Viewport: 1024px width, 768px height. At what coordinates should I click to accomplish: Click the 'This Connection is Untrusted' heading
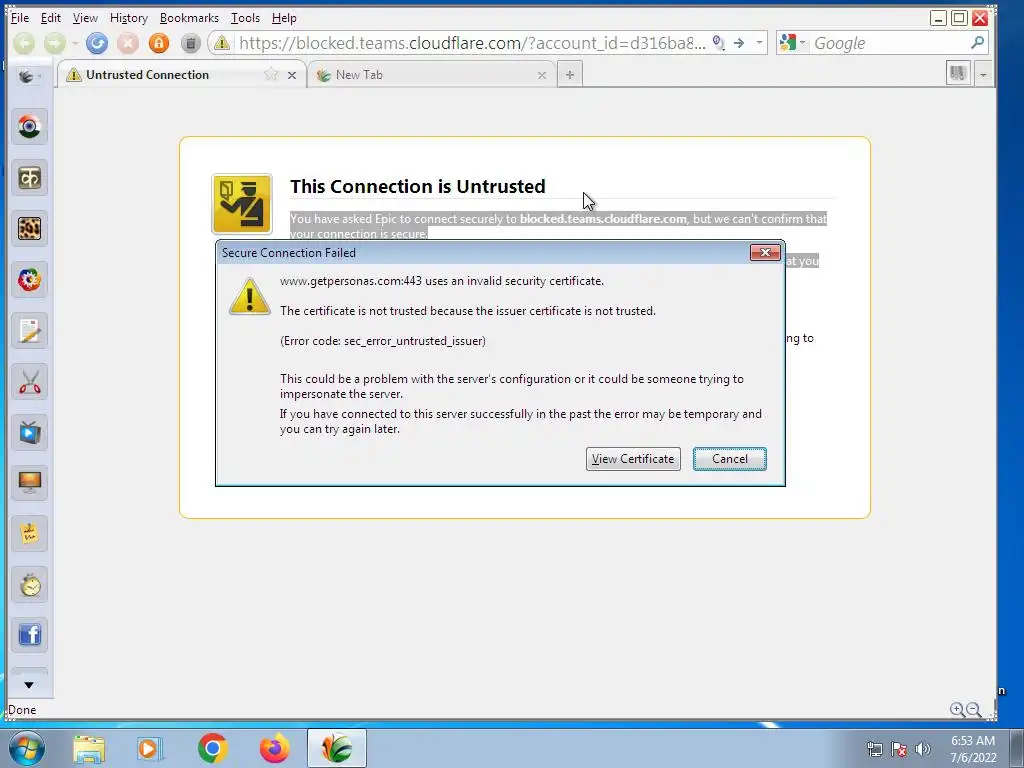418,186
